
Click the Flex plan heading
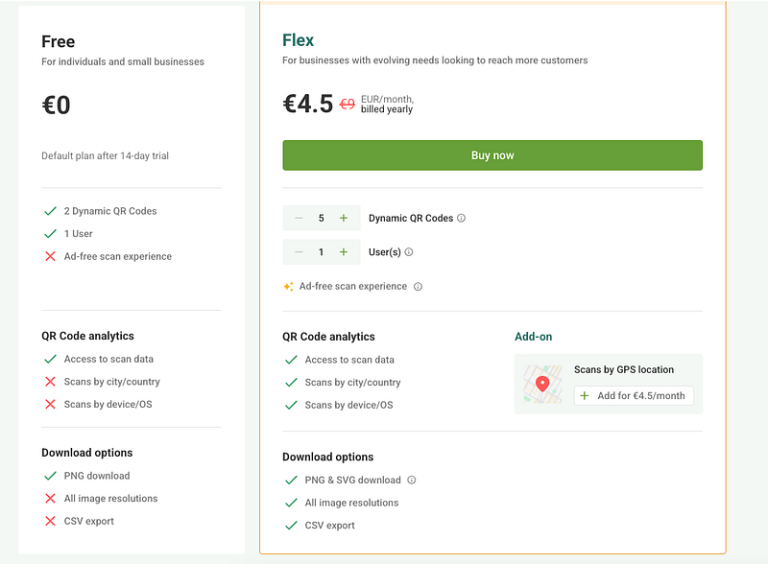click(x=298, y=40)
